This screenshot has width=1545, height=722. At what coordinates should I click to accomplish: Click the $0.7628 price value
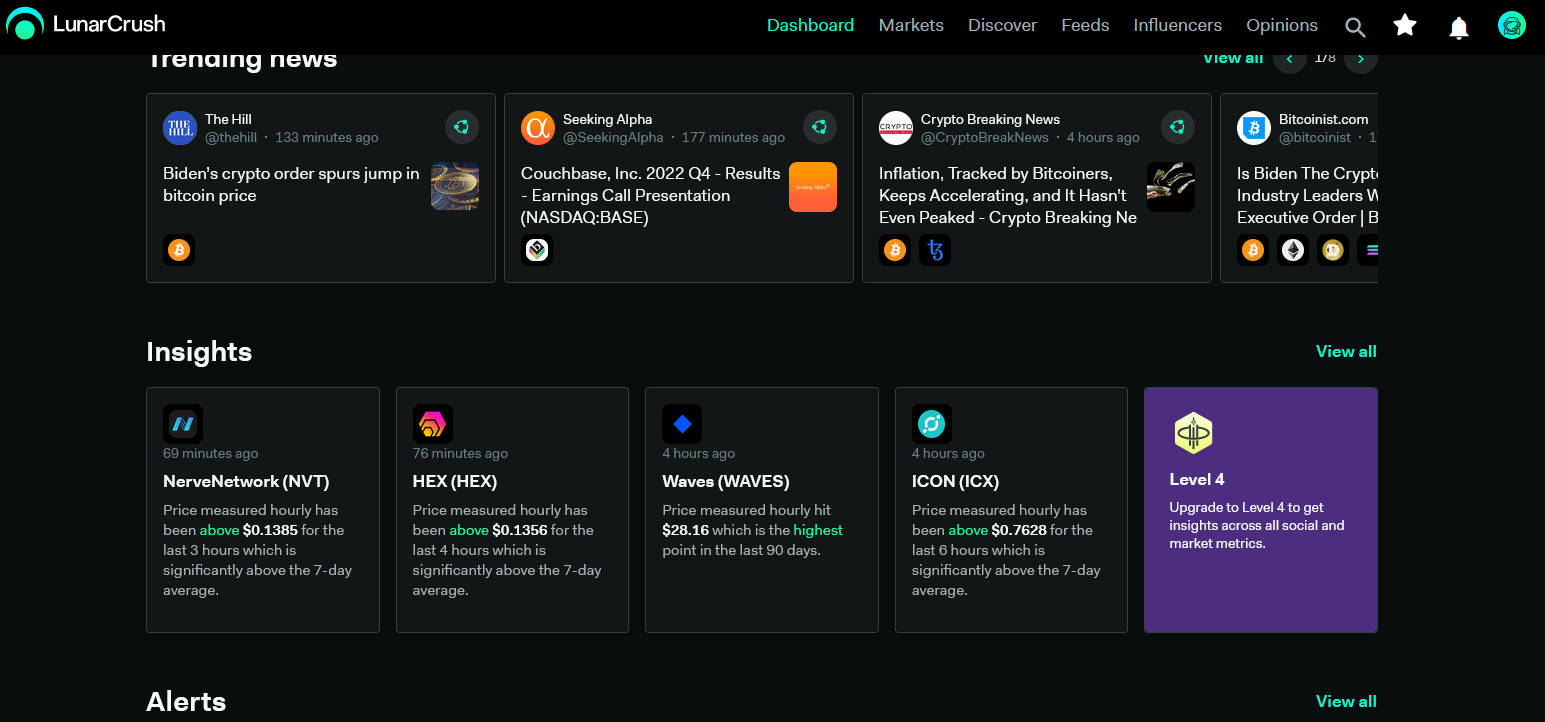[1017, 530]
